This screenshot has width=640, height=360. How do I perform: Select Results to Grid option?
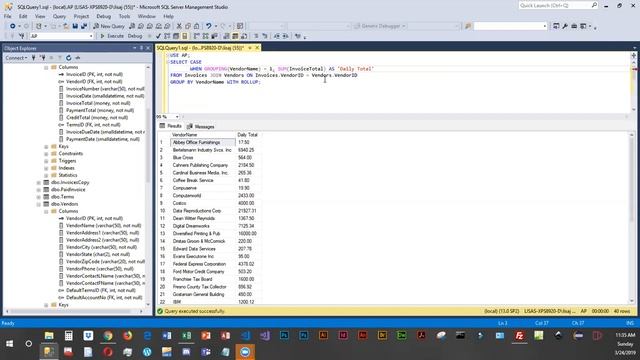(x=235, y=36)
